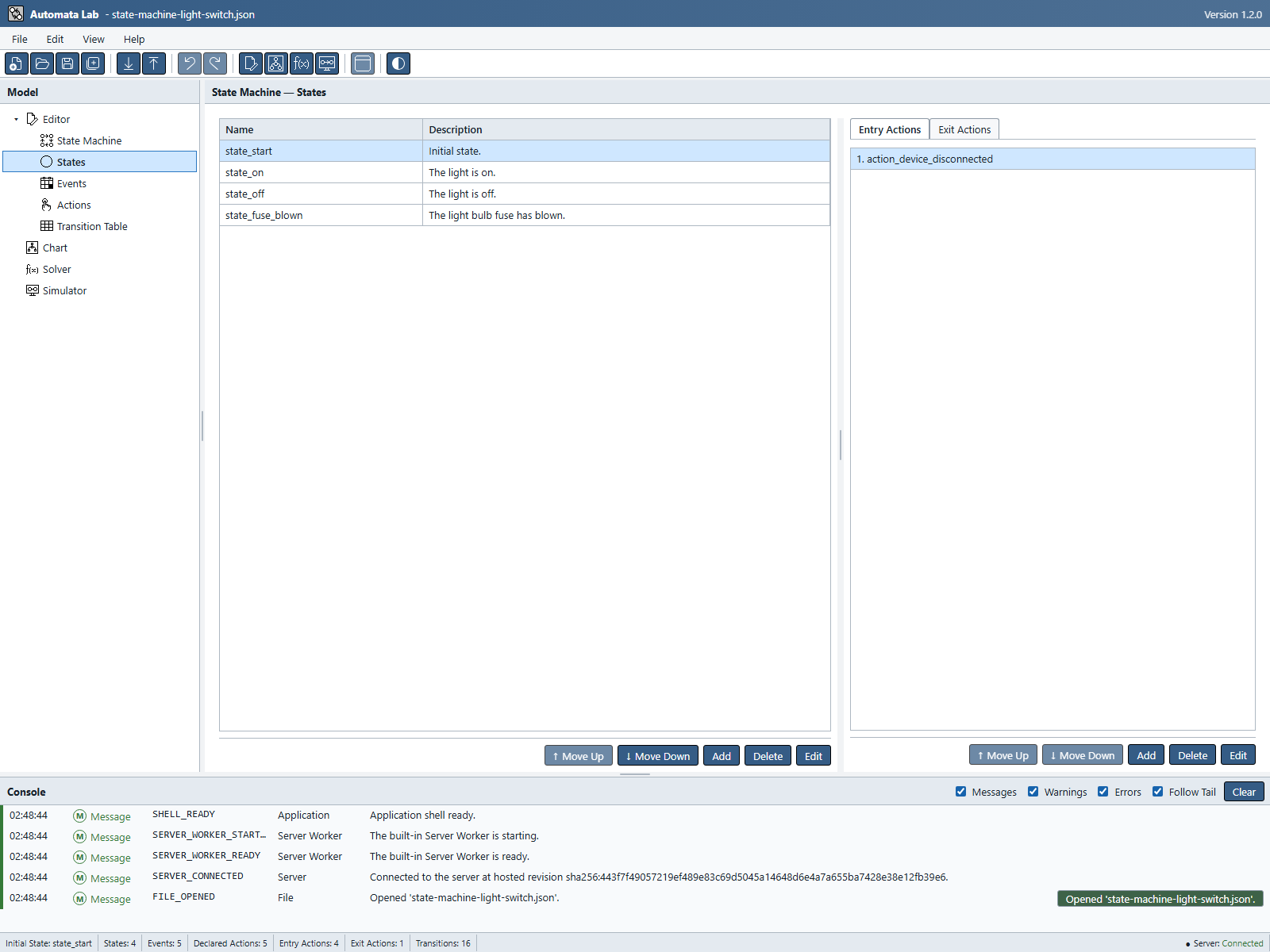The height and width of the screenshot is (952, 1270).
Task: Open the Chart view from toolbar icon
Action: tap(276, 63)
